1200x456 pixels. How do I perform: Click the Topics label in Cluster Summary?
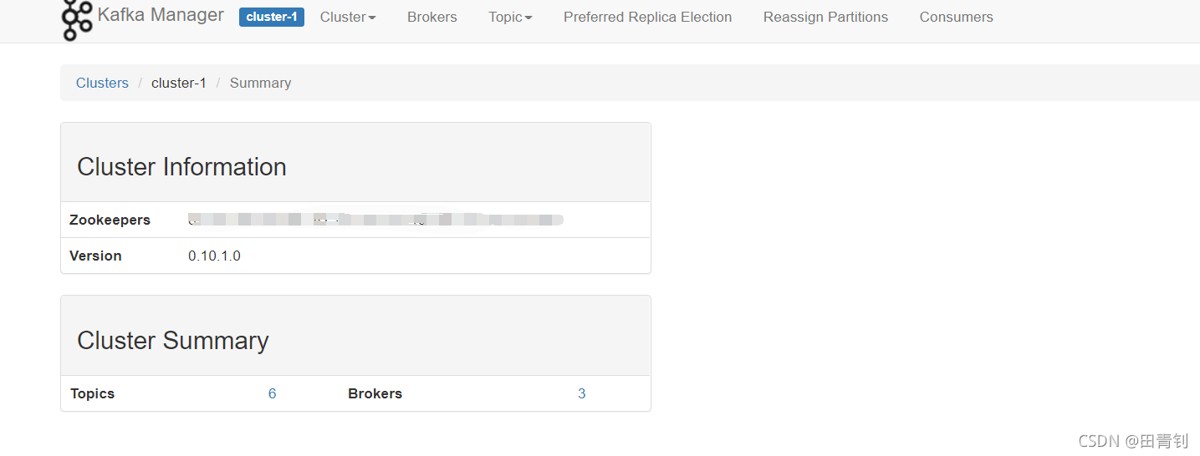click(92, 394)
